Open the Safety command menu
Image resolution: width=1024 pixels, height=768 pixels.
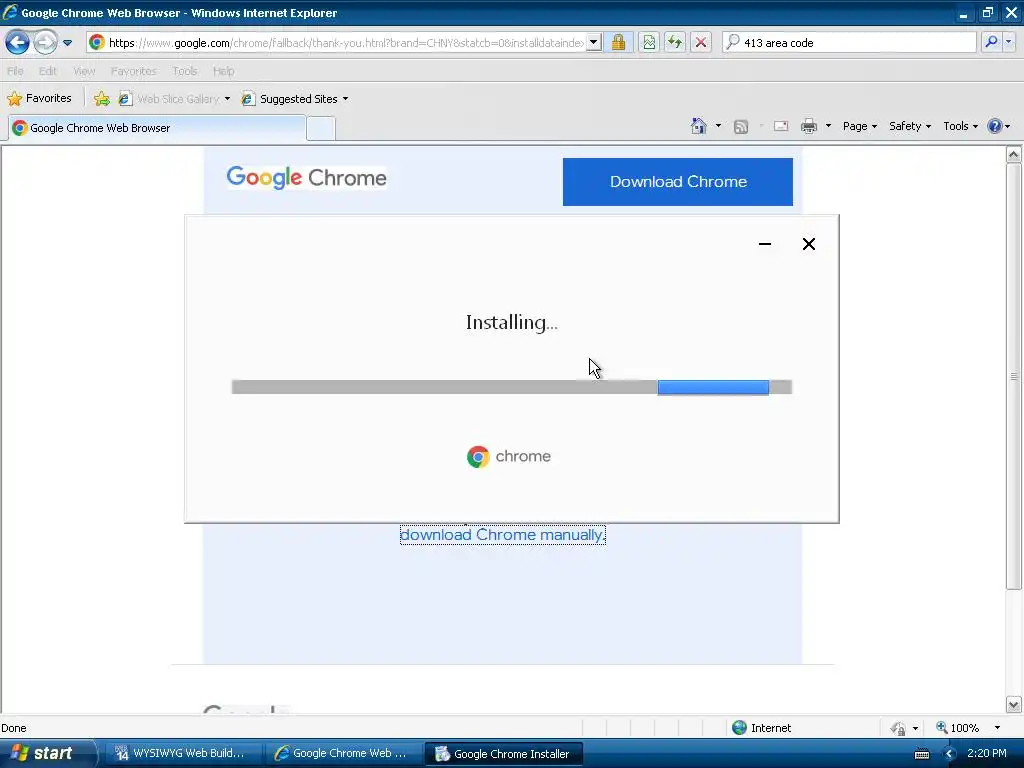click(910, 126)
